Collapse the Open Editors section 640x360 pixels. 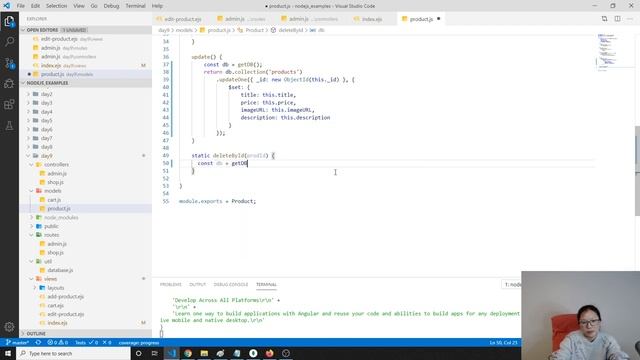86,30
